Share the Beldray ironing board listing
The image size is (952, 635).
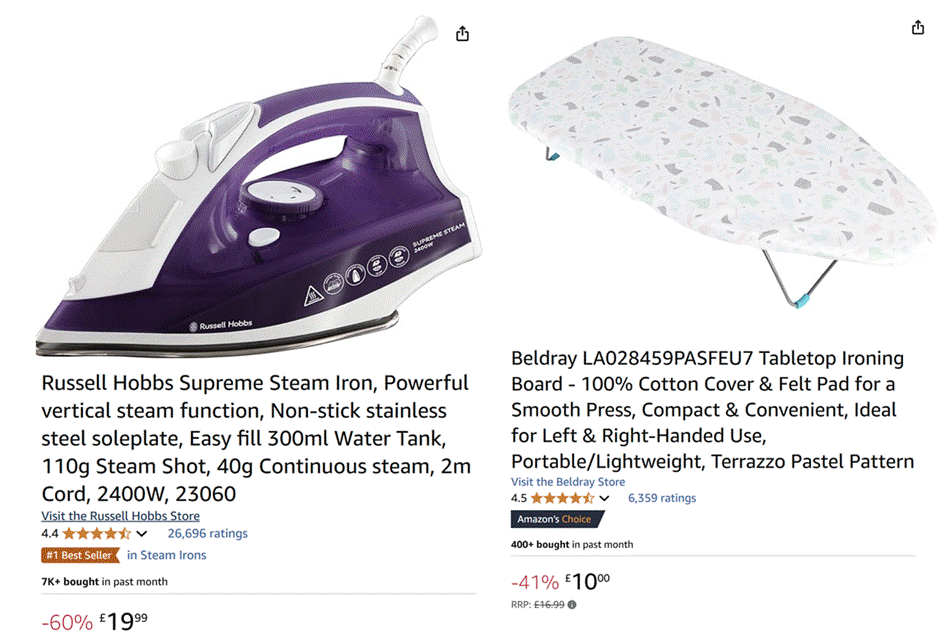(x=917, y=27)
